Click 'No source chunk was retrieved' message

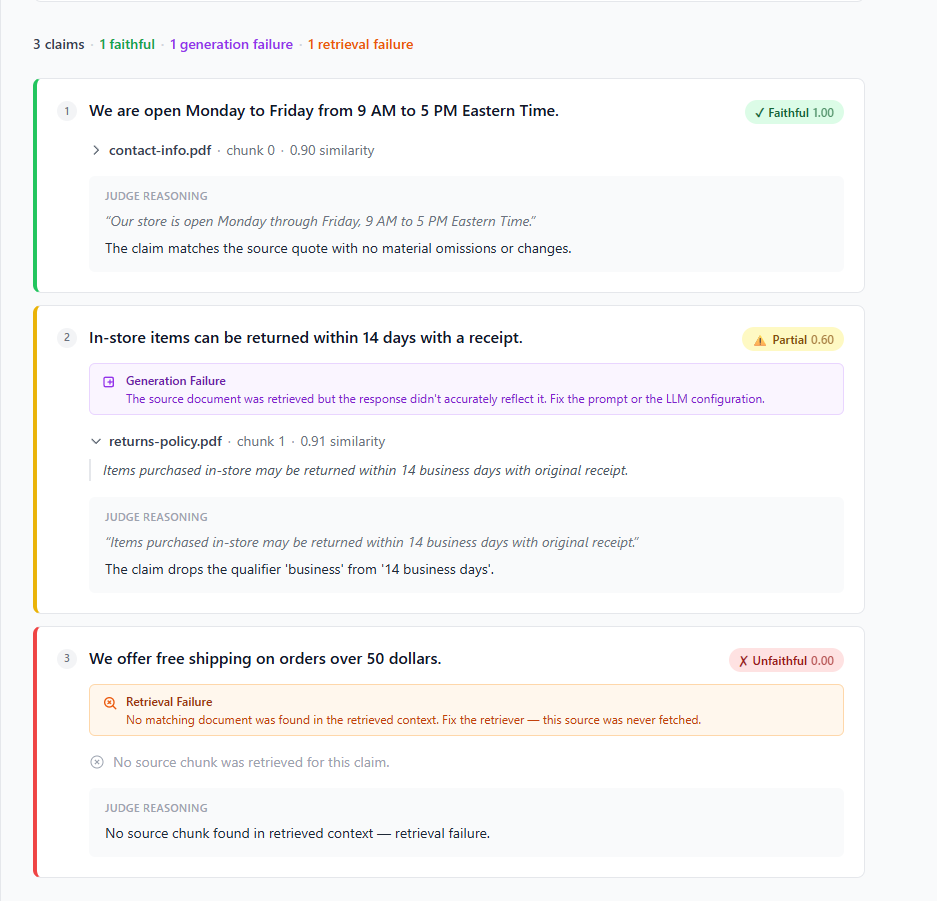click(251, 762)
